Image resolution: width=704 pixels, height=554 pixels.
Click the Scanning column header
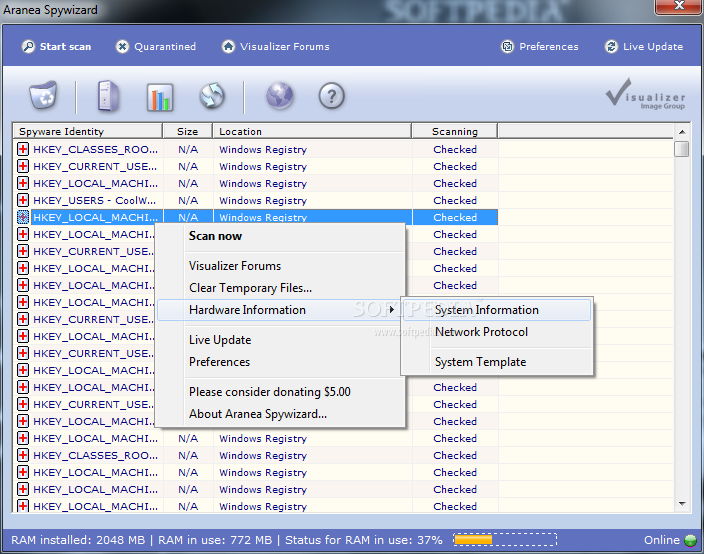(454, 132)
